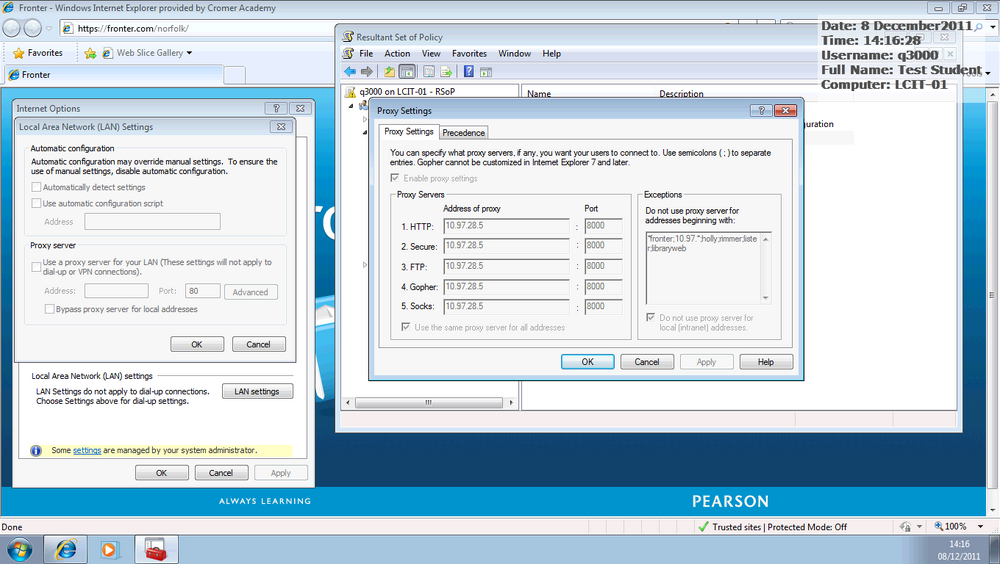The image size is (1000, 564).
Task: Open search options dropdown at top right
Action: [993, 28]
